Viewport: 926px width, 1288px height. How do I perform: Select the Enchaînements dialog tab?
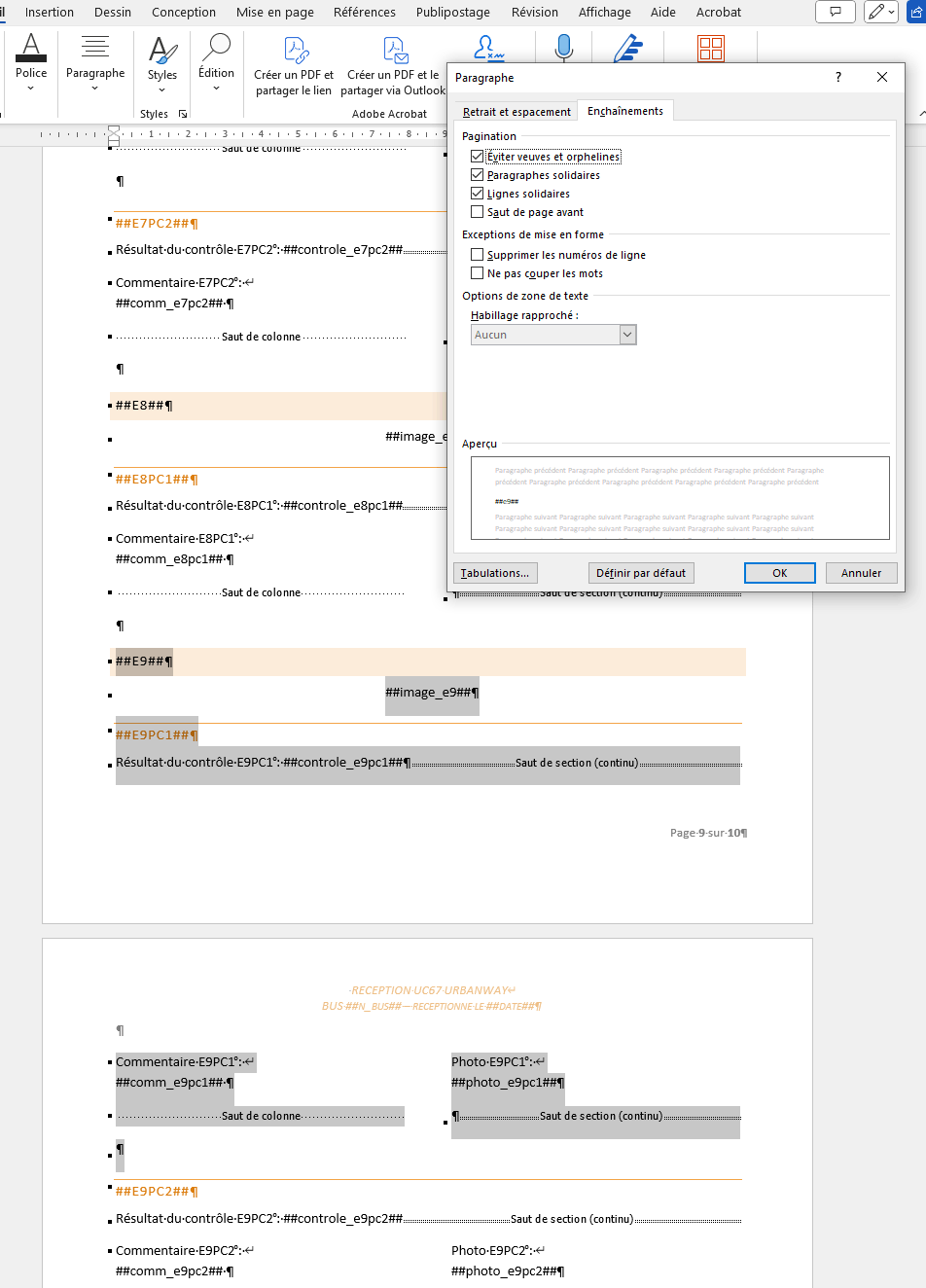[x=625, y=111]
